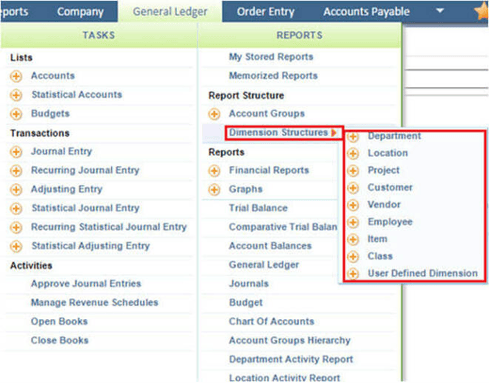Image resolution: width=489 pixels, height=383 pixels.
Task: Click the plus icon beside Customer dimension
Action: [x=353, y=188]
